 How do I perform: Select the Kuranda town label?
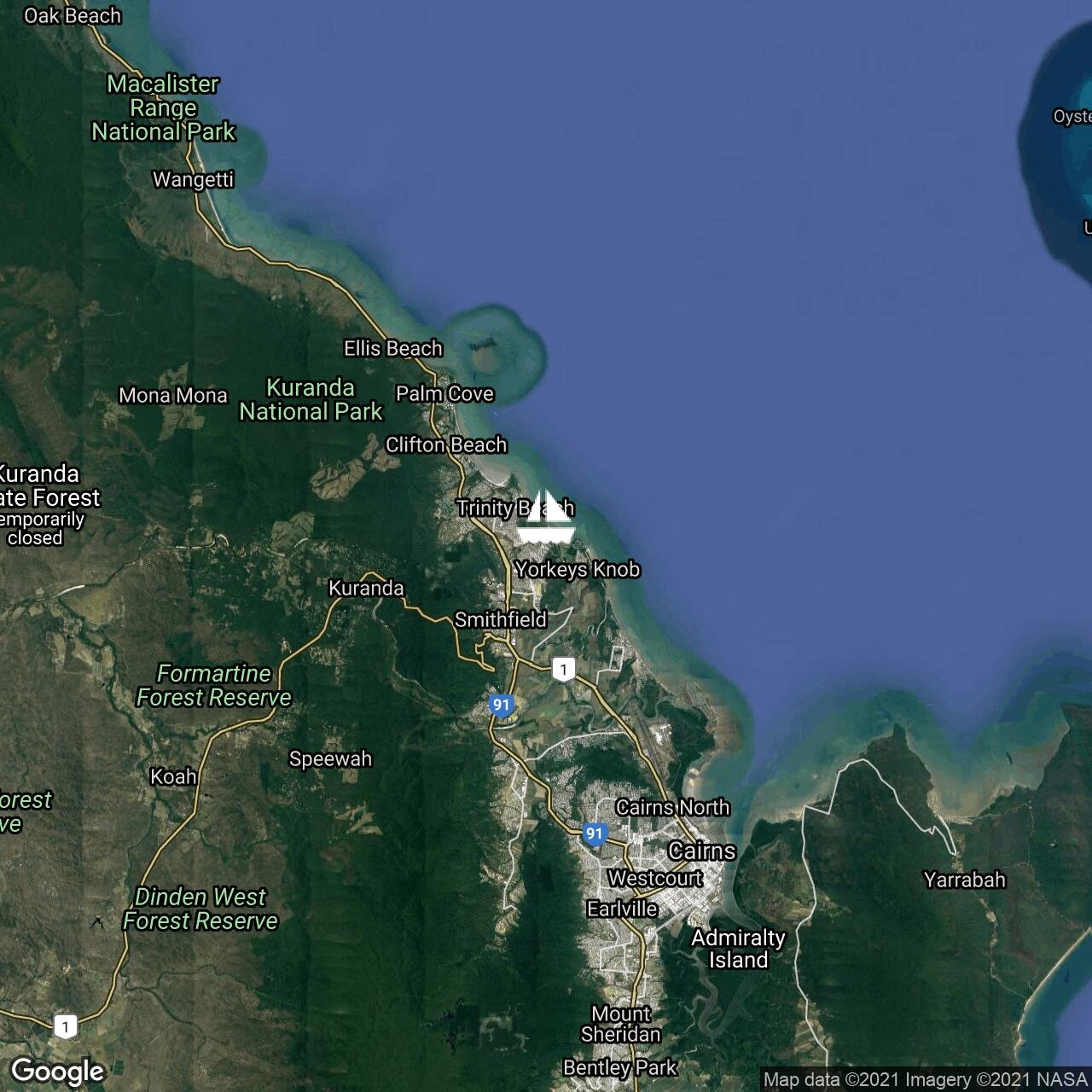click(x=366, y=588)
